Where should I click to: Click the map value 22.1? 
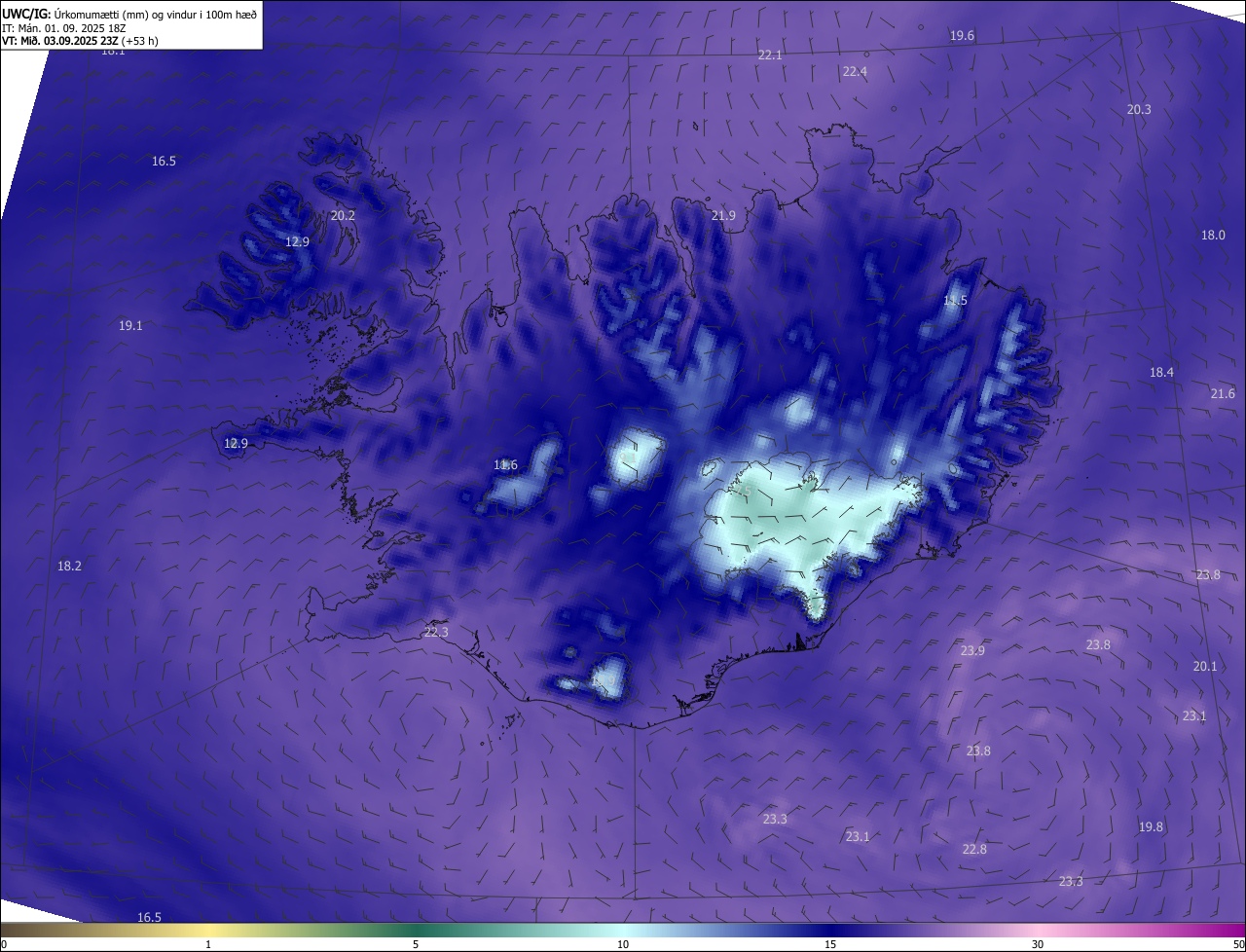[x=770, y=55]
